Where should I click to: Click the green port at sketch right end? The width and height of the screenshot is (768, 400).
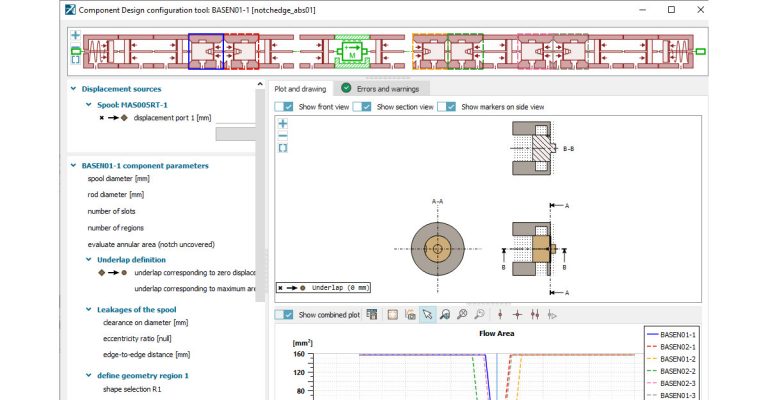700,51
